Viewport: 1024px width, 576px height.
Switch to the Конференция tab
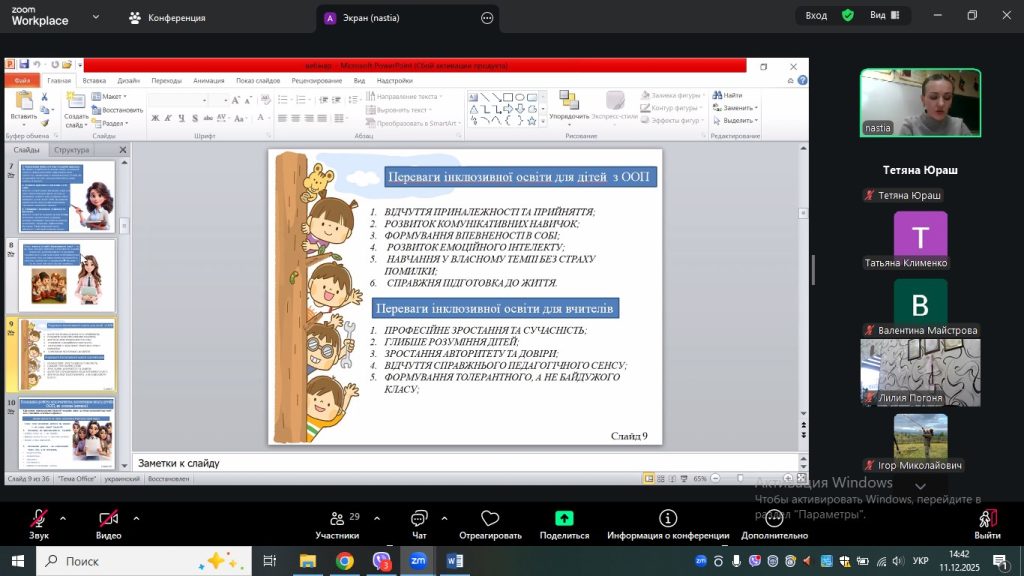[x=167, y=18]
